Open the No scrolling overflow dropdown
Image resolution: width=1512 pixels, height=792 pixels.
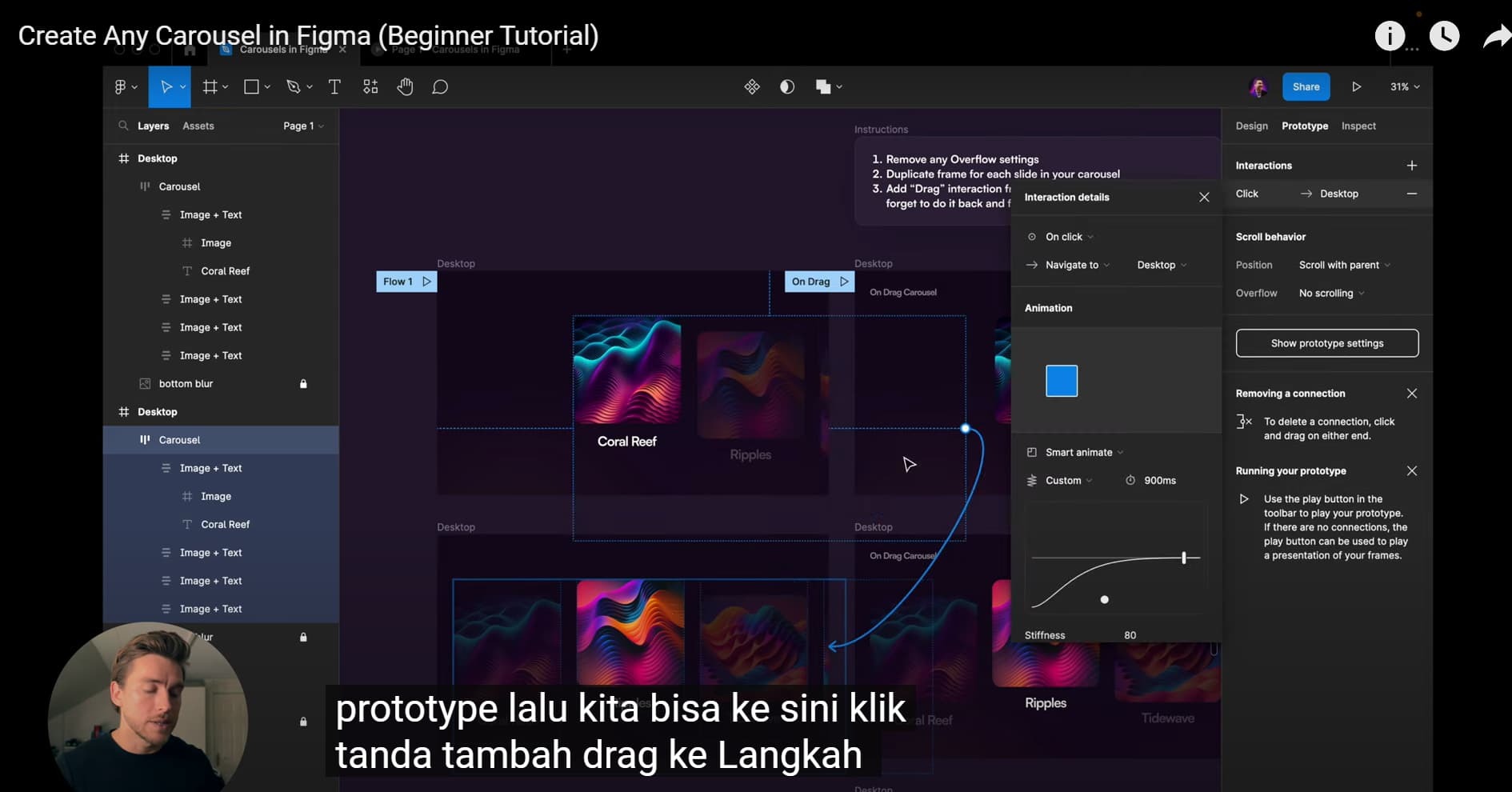coord(1331,293)
